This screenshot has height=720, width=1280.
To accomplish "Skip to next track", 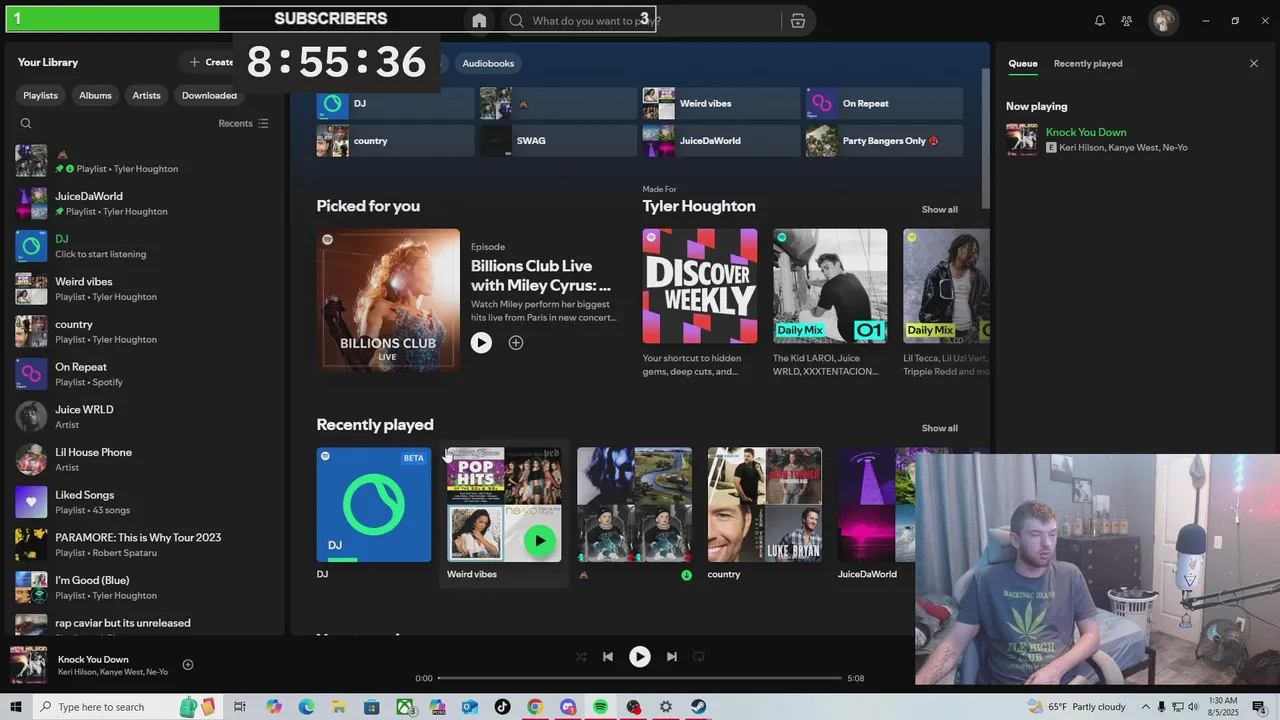I will click(x=672, y=657).
